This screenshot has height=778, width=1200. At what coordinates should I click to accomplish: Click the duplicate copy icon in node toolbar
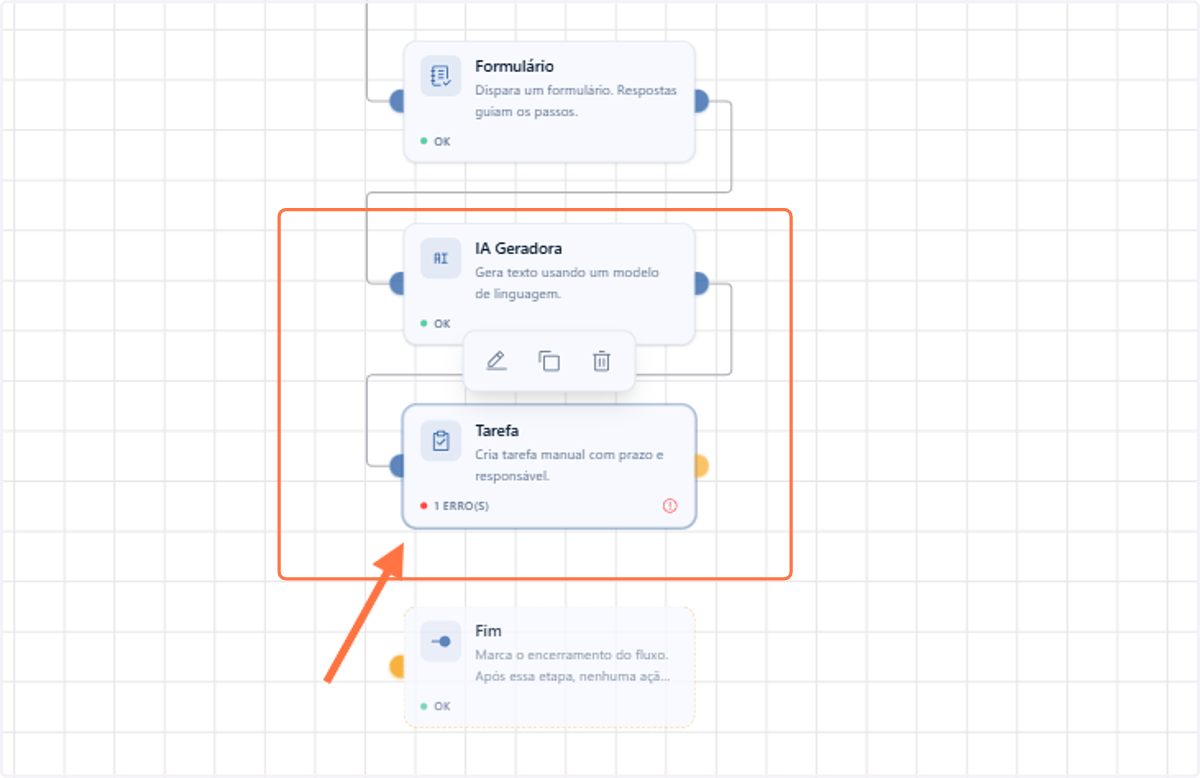[x=549, y=361]
